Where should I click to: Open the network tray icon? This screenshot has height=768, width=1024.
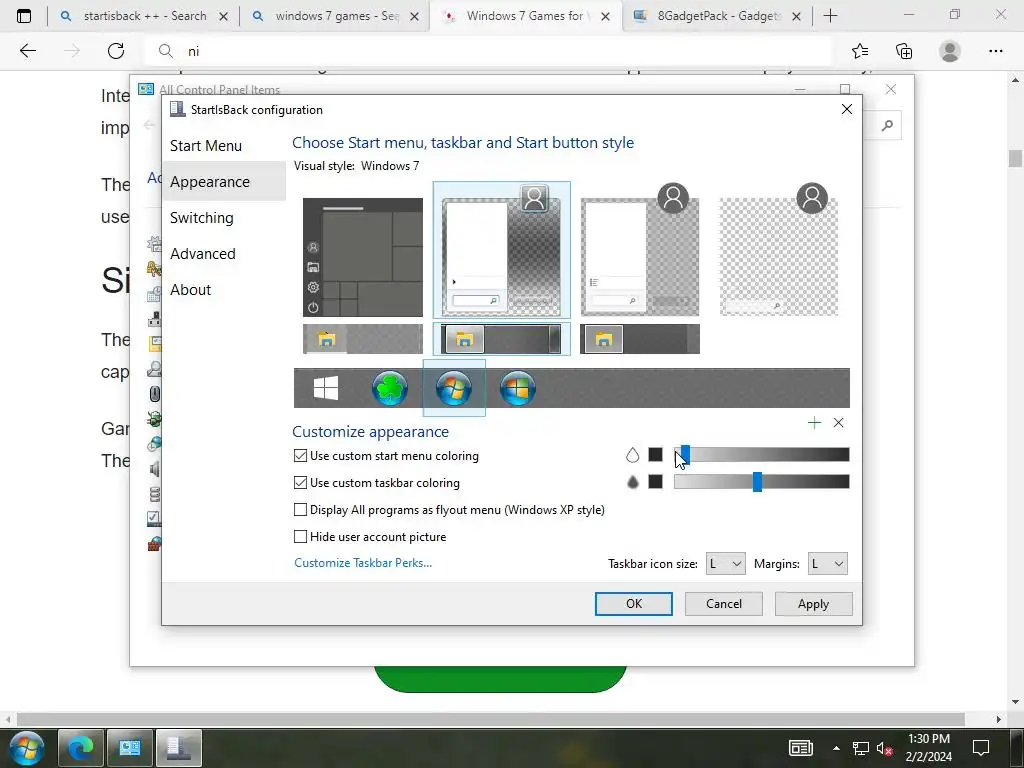coord(861,748)
